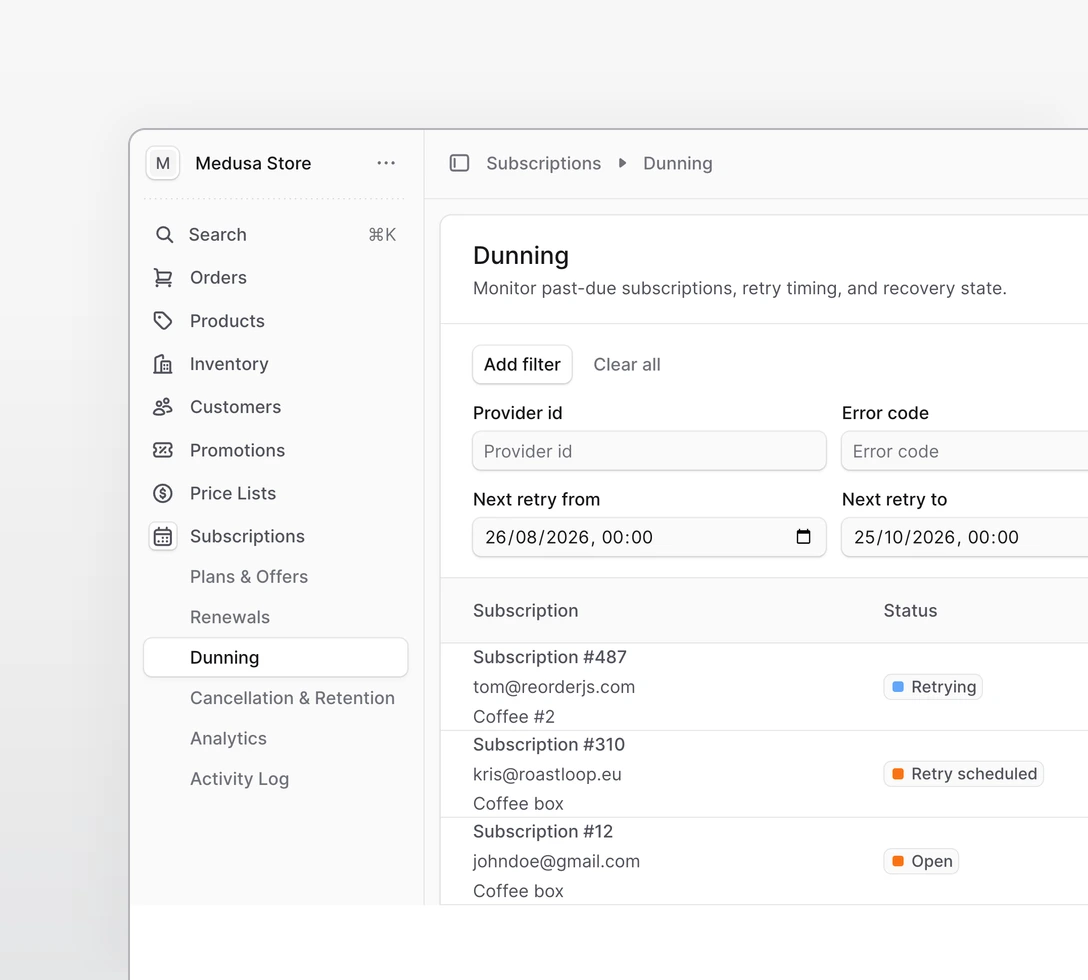
Task: Select the Dunning submenu item
Action: pyautogui.click(x=276, y=657)
